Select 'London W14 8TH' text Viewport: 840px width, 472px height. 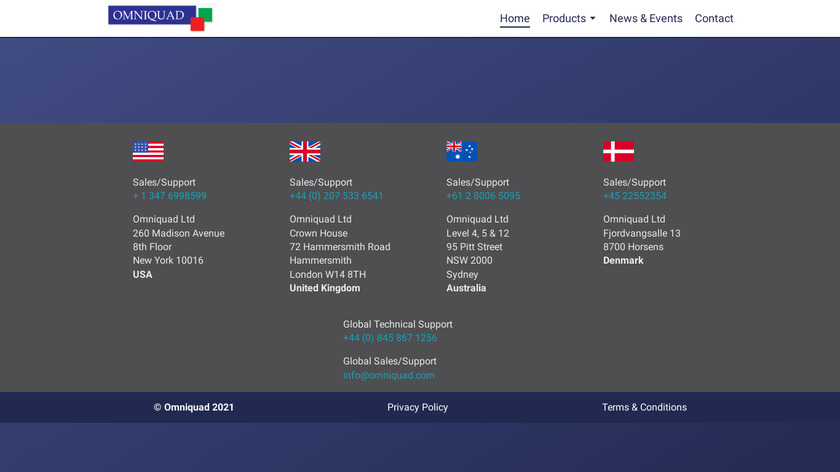click(x=328, y=274)
